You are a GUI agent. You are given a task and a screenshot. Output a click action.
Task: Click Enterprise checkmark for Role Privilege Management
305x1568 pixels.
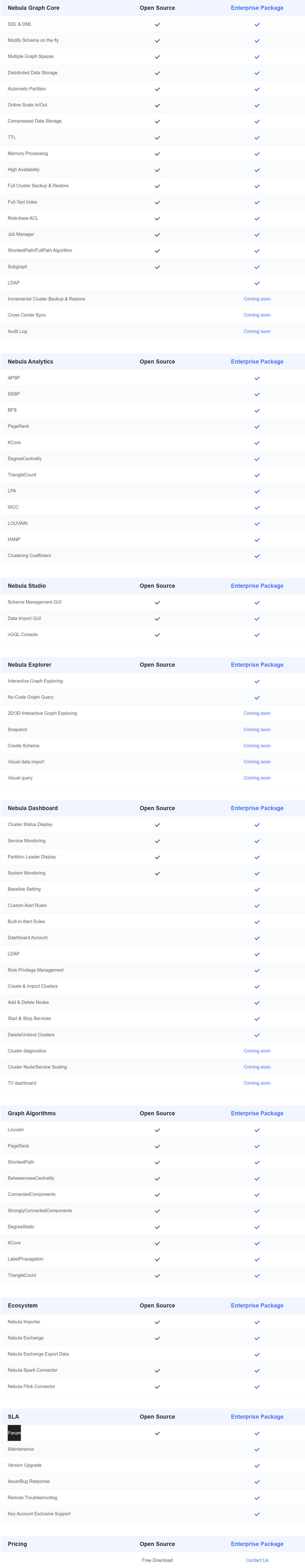coord(257,970)
